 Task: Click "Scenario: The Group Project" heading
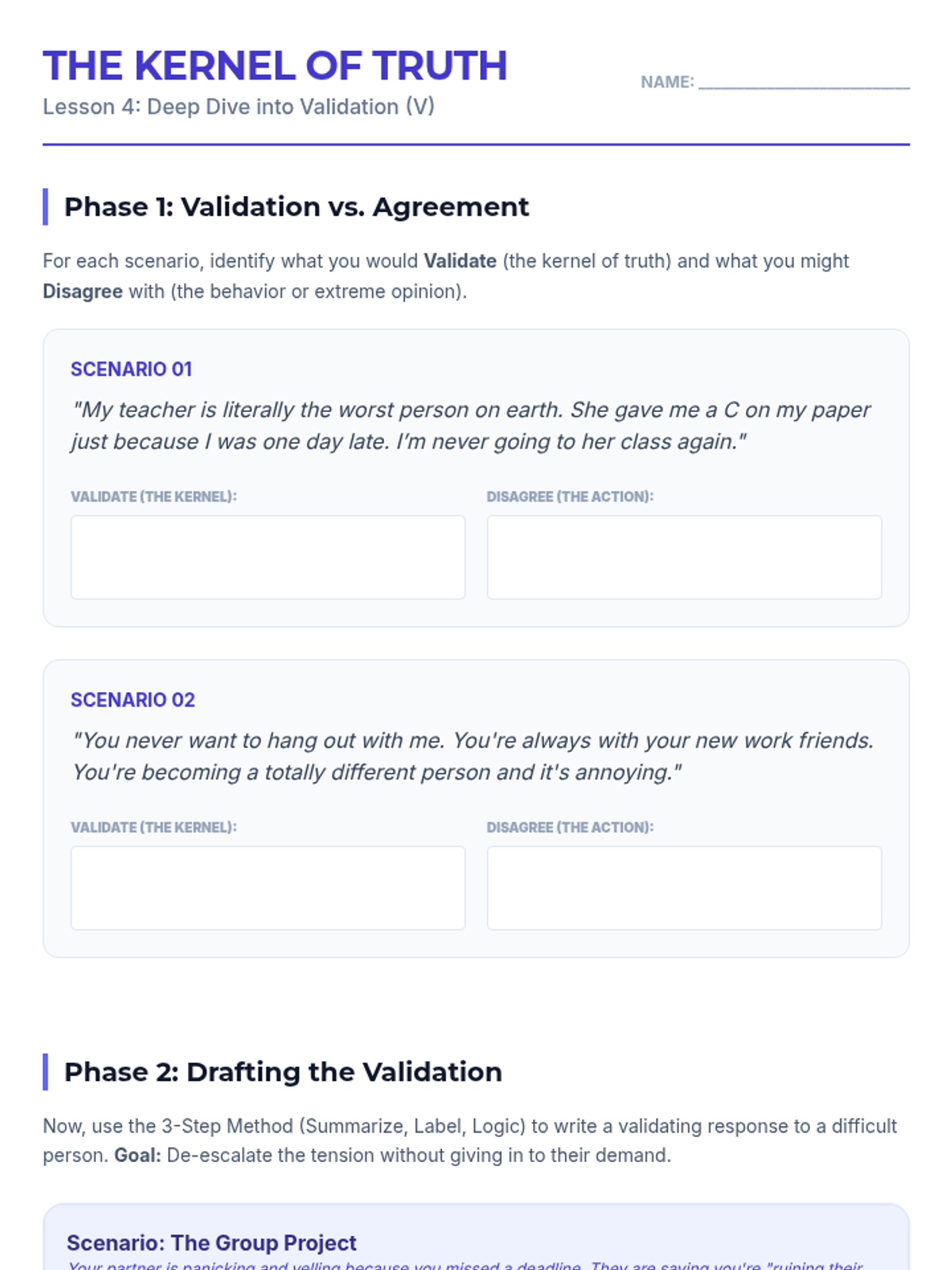pos(211,1242)
